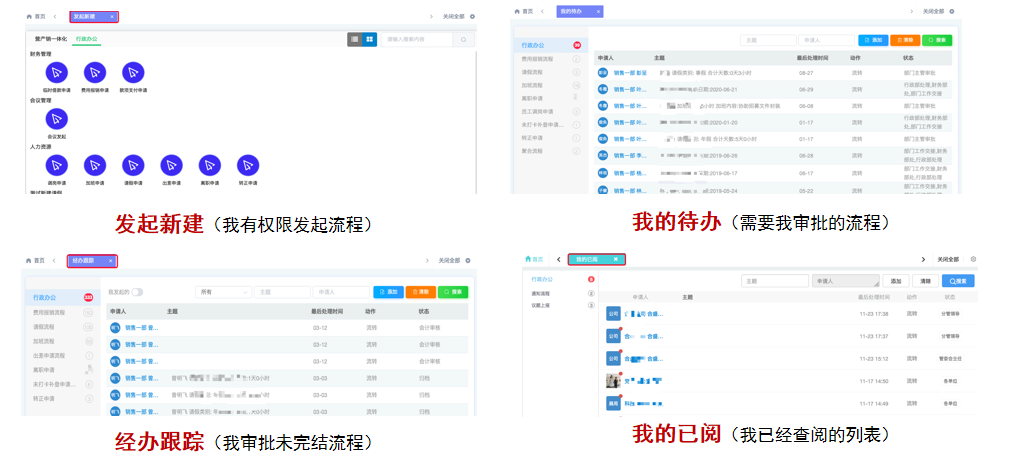Start the 会议发起 meeting icon

point(57,119)
